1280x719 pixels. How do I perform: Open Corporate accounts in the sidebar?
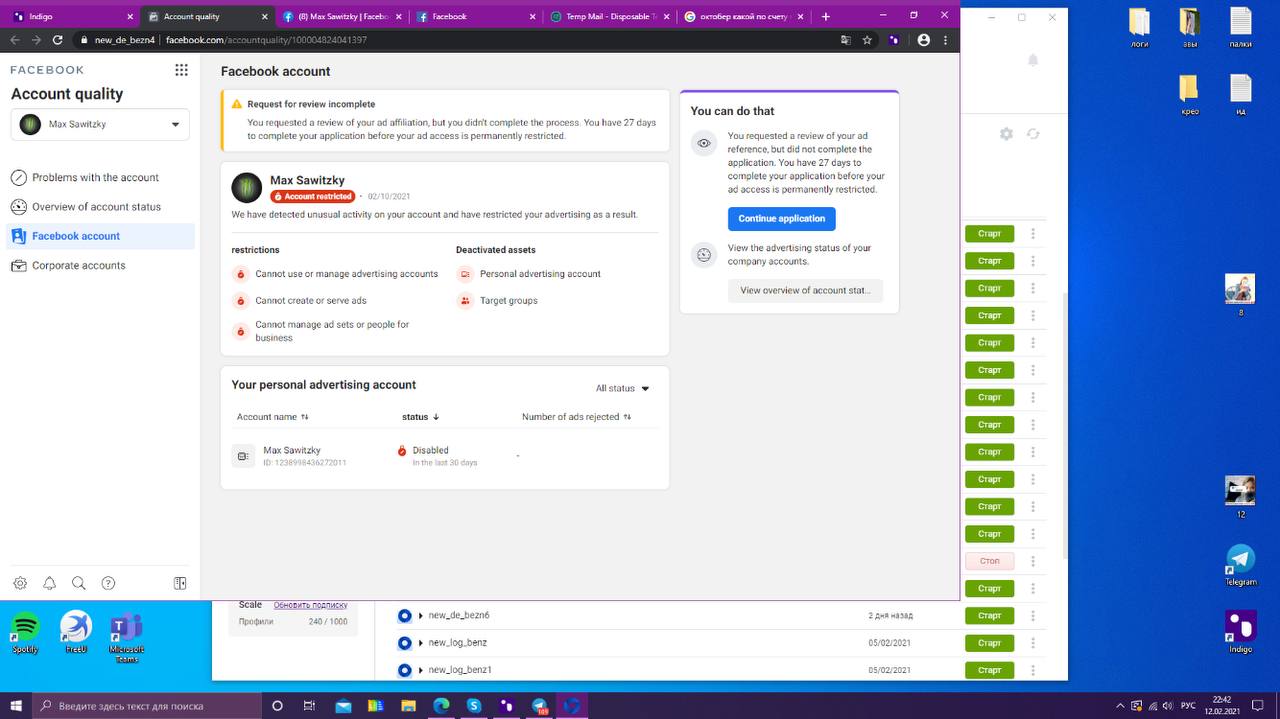[78, 266]
